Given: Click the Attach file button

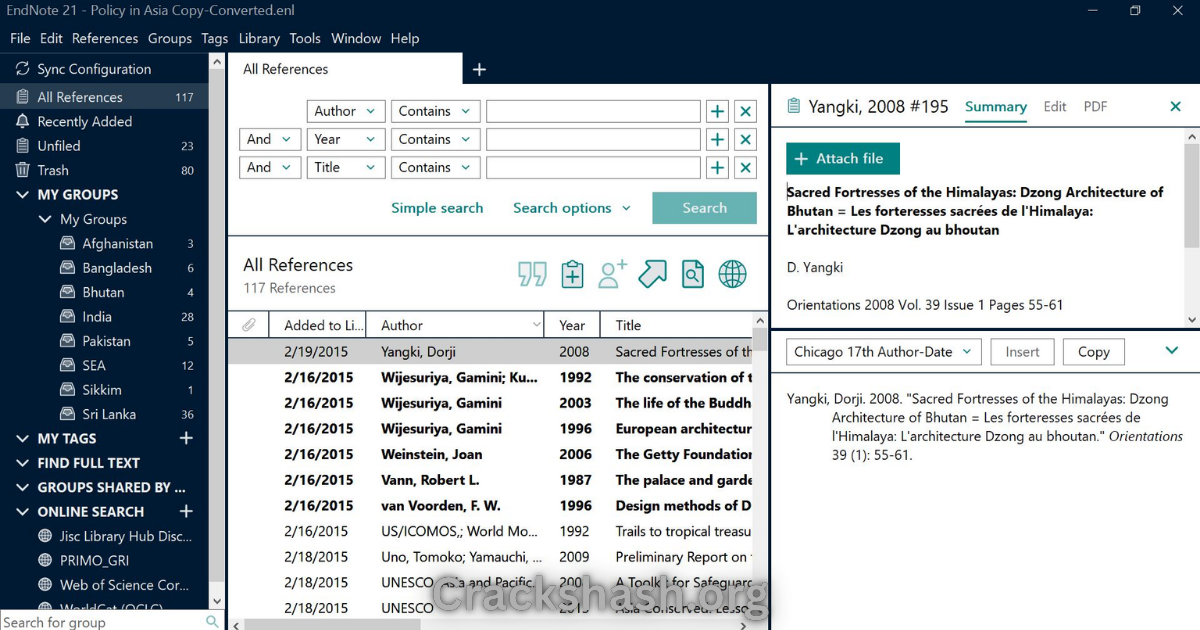Looking at the screenshot, I should [x=842, y=158].
